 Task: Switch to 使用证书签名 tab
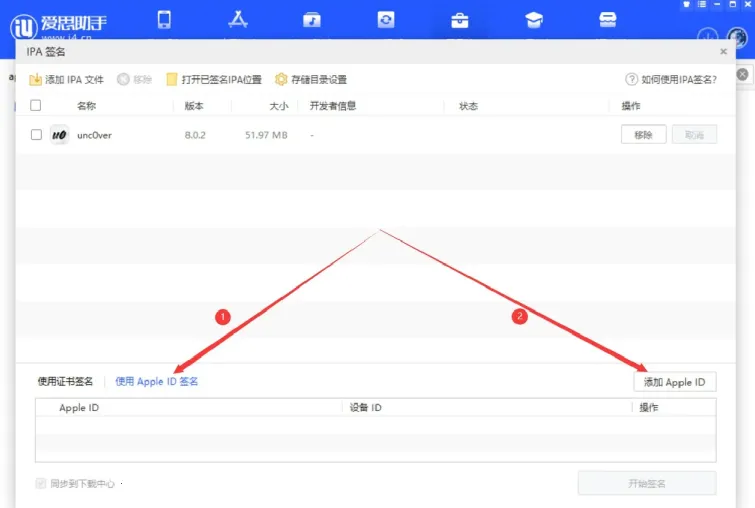pyautogui.click(x=65, y=381)
